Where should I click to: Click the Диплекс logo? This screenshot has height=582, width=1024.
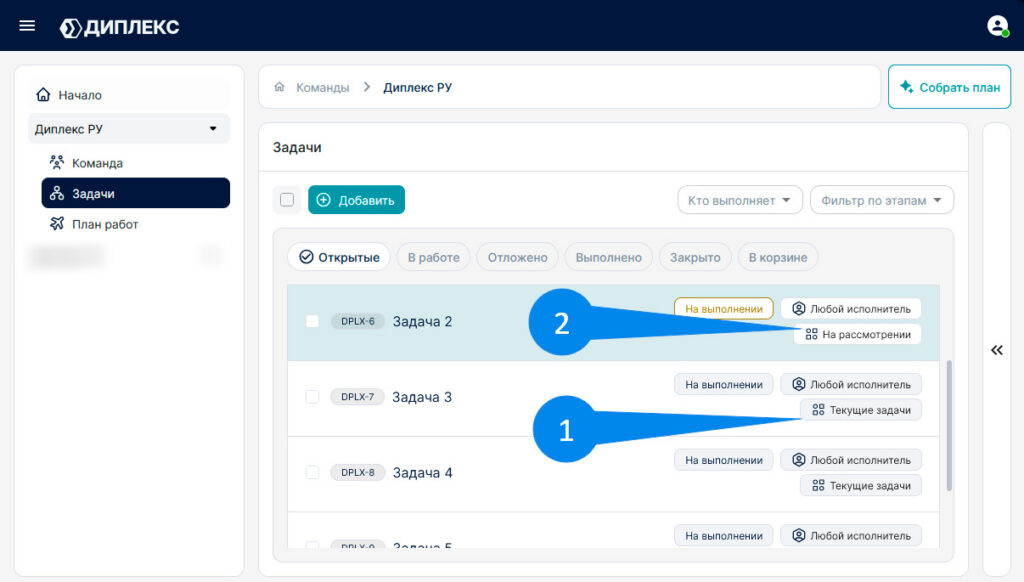pyautogui.click(x=120, y=27)
